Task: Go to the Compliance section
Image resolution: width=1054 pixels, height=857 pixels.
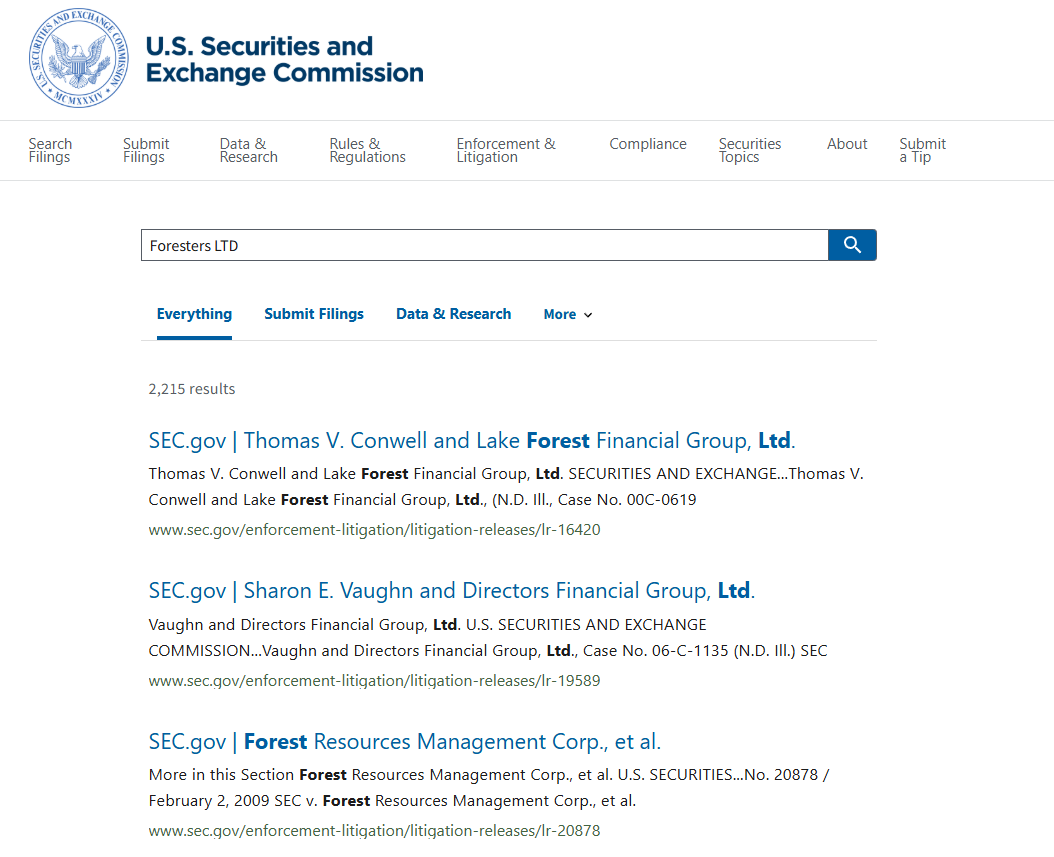Action: pos(648,144)
